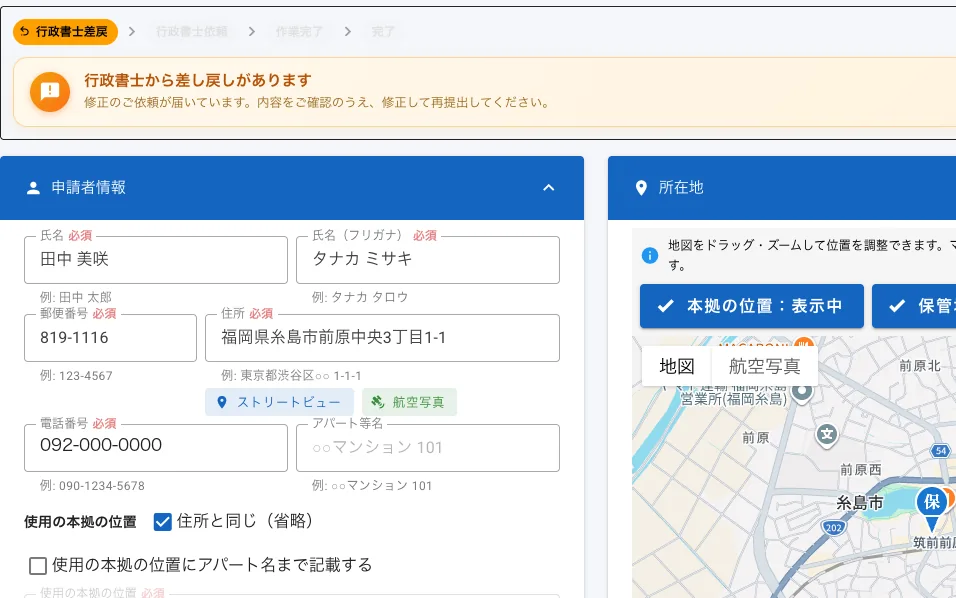This screenshot has width=956, height=598.
Task: Collapse the 申請者情報 panel chevron
Action: [x=549, y=188]
